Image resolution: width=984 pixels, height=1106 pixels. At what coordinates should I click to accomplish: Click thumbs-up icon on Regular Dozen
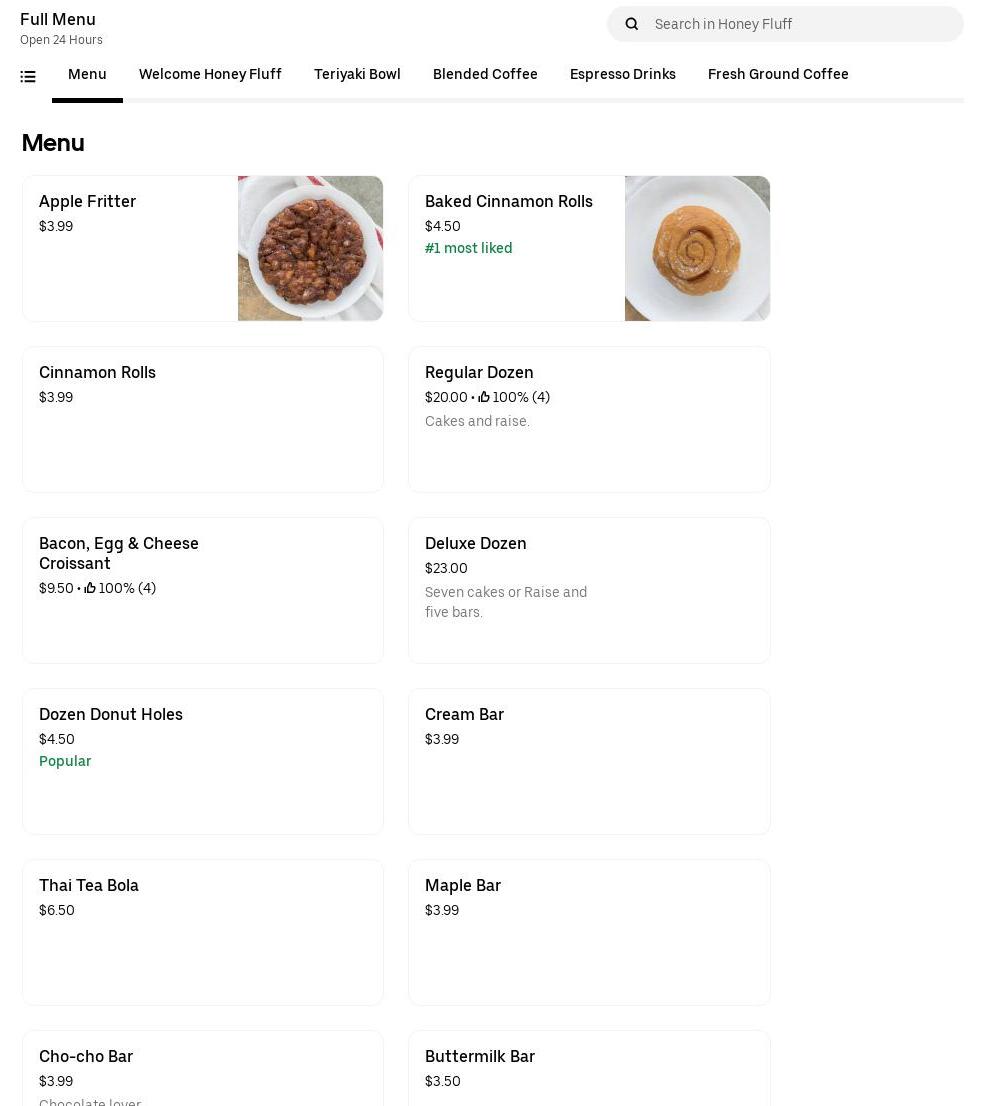tap(484, 397)
